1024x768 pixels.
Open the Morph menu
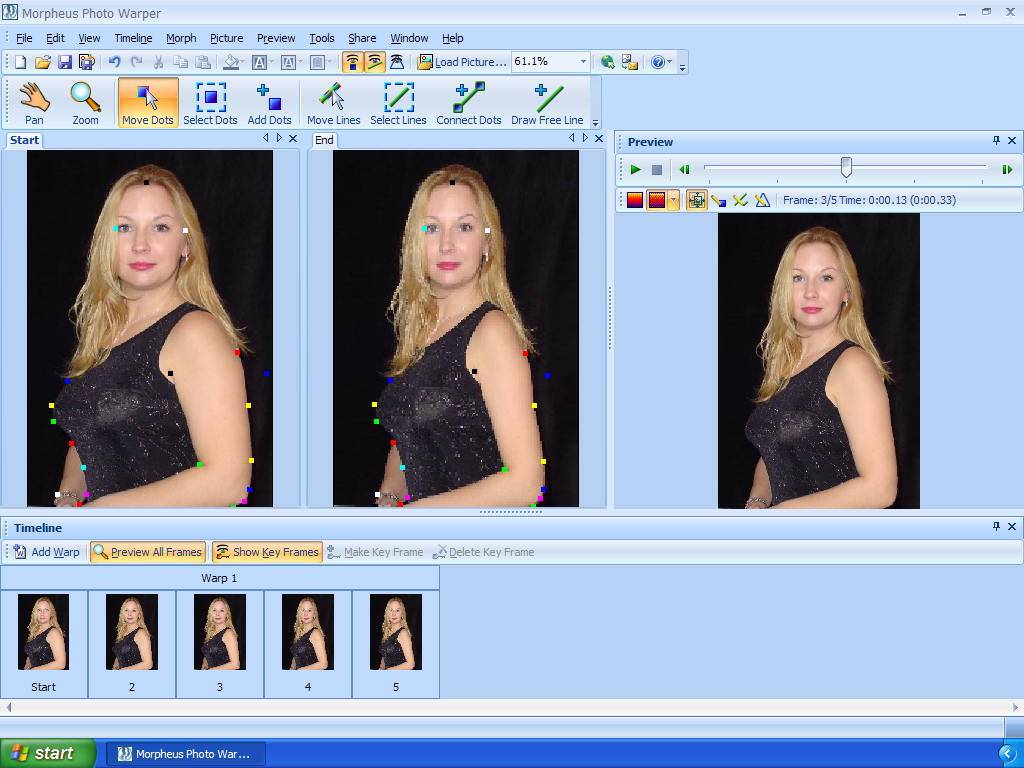click(x=181, y=38)
